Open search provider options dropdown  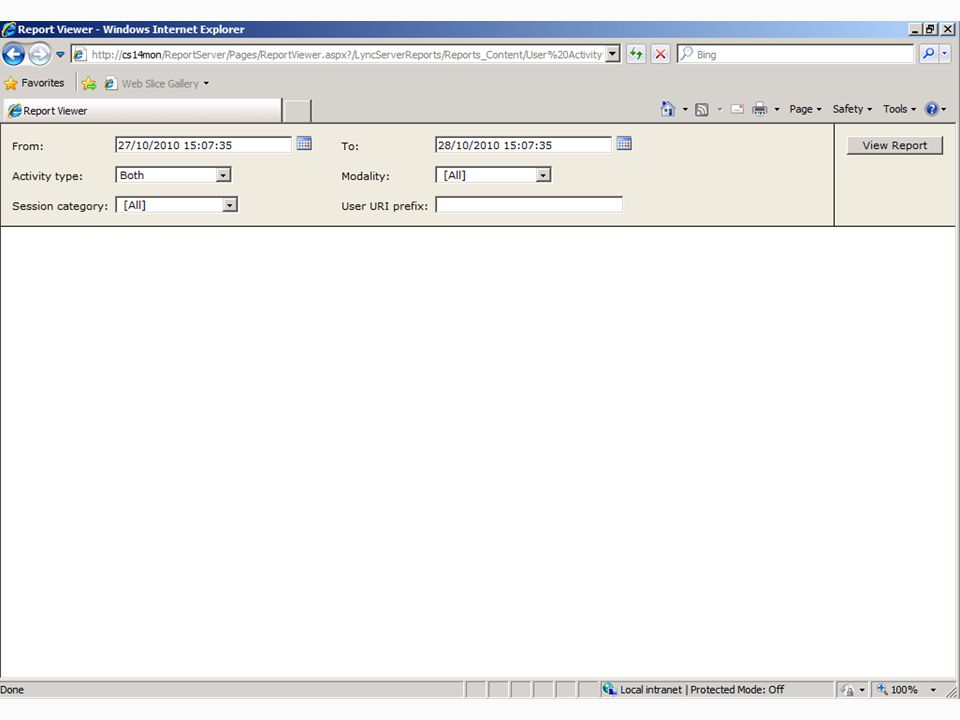945,54
